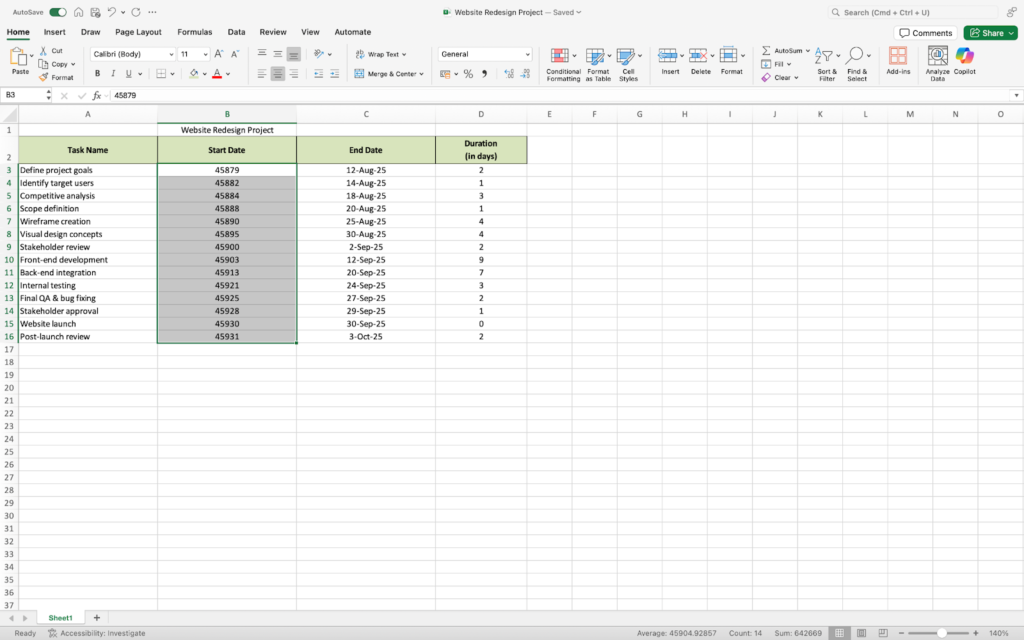Apply percent style to selection

pos(468,74)
